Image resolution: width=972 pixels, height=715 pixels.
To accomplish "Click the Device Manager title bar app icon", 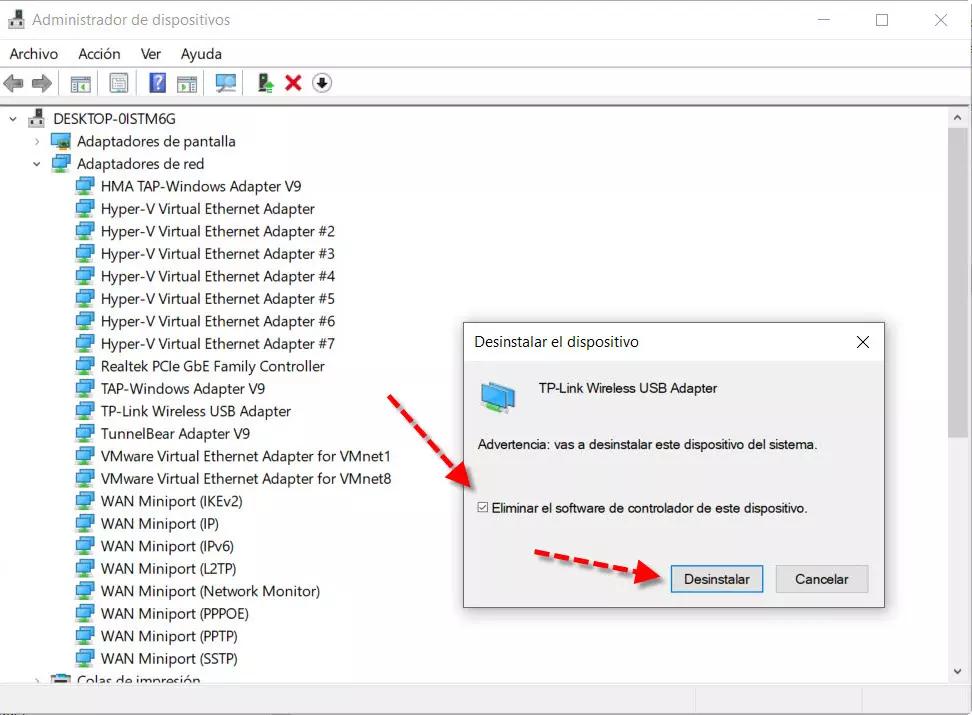I will coord(16,19).
